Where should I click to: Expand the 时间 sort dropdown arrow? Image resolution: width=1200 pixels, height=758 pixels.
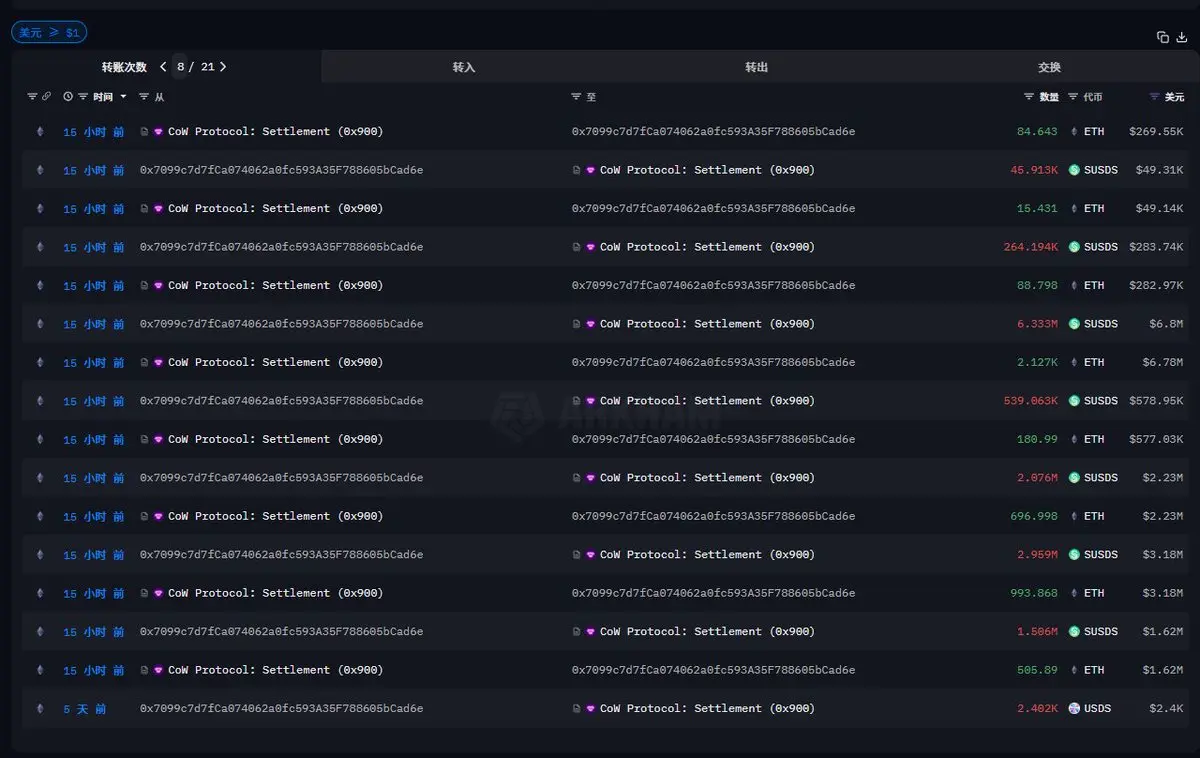[x=123, y=97]
